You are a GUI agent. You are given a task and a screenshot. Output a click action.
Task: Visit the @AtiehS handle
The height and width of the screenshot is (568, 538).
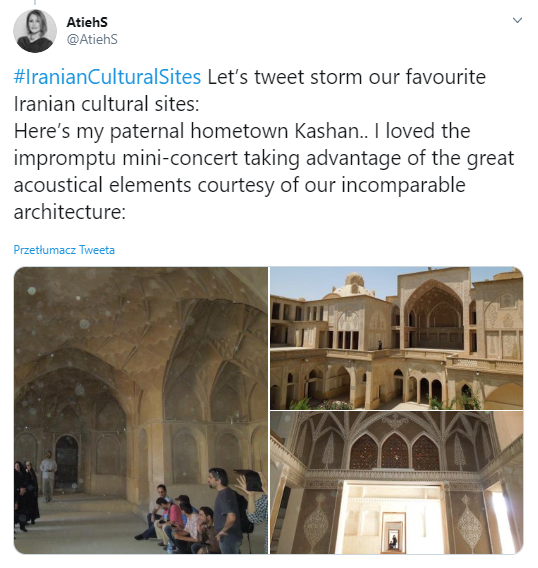(x=92, y=39)
